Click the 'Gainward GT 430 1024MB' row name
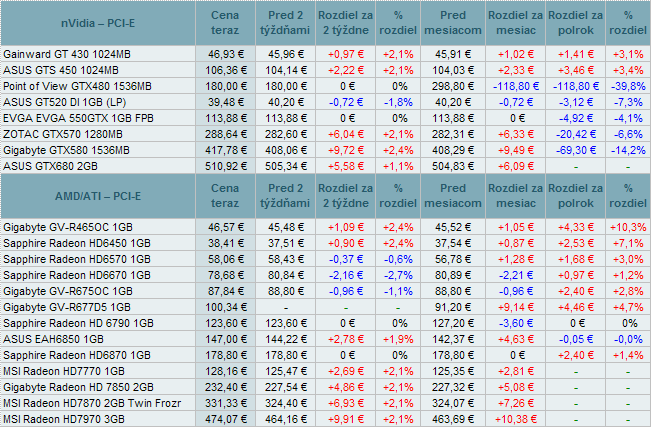Image resolution: width=651 pixels, height=427 pixels. click(x=67, y=54)
